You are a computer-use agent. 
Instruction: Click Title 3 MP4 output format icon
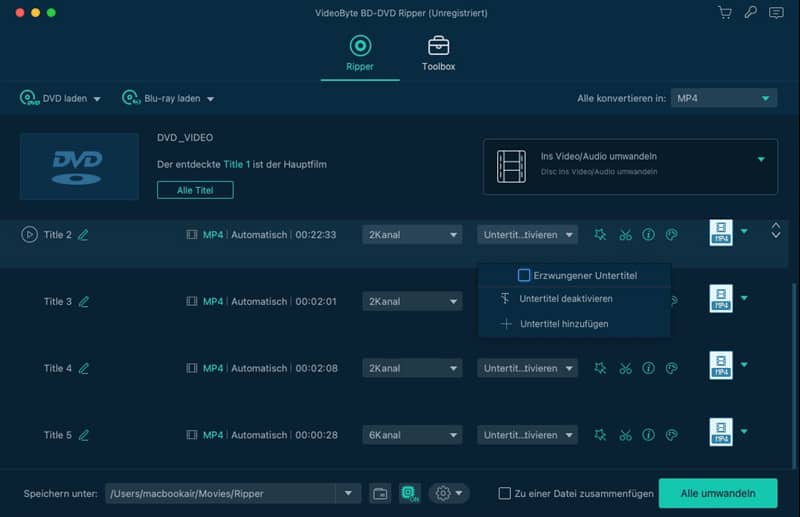[721, 299]
